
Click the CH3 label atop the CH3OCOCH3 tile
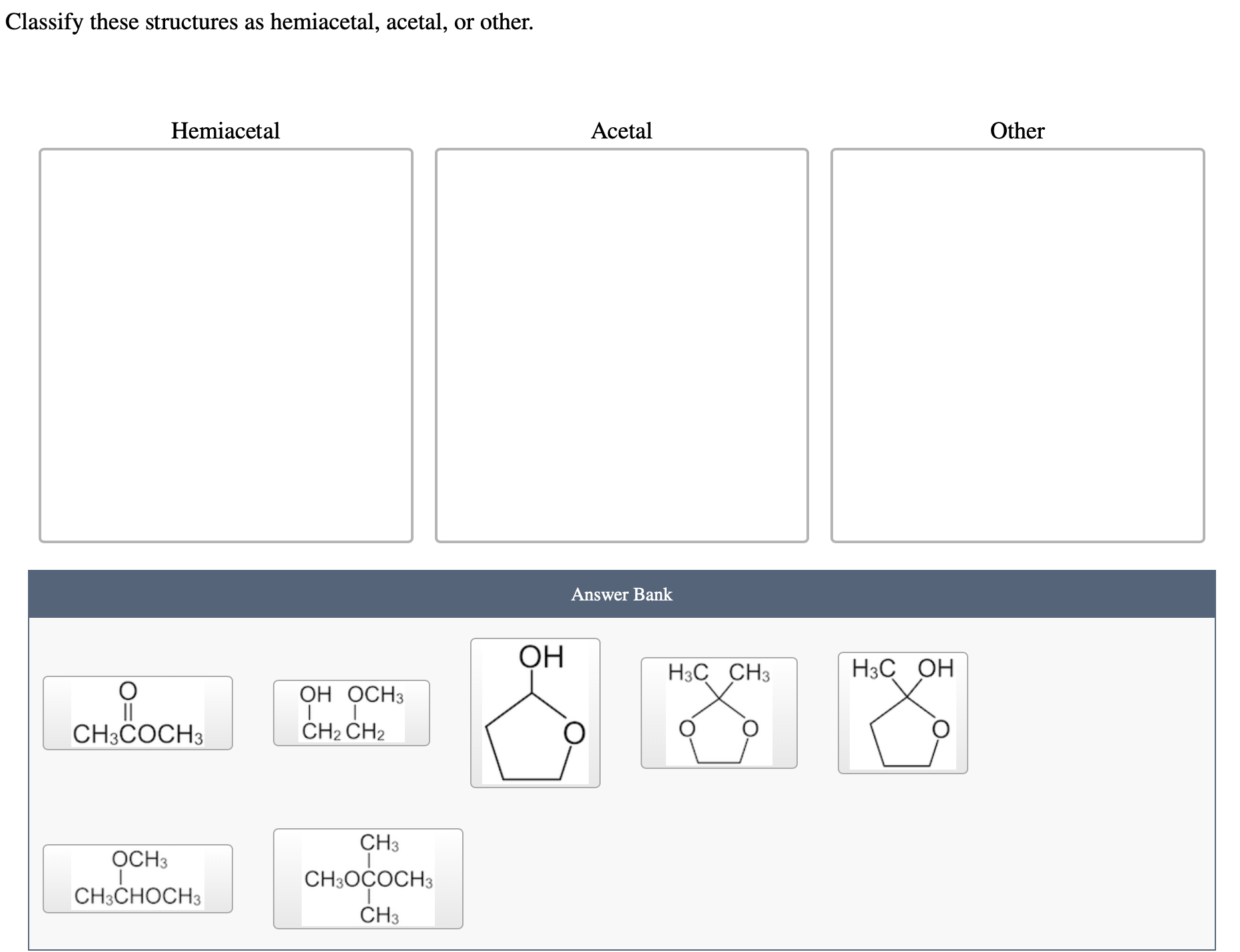pos(377,843)
